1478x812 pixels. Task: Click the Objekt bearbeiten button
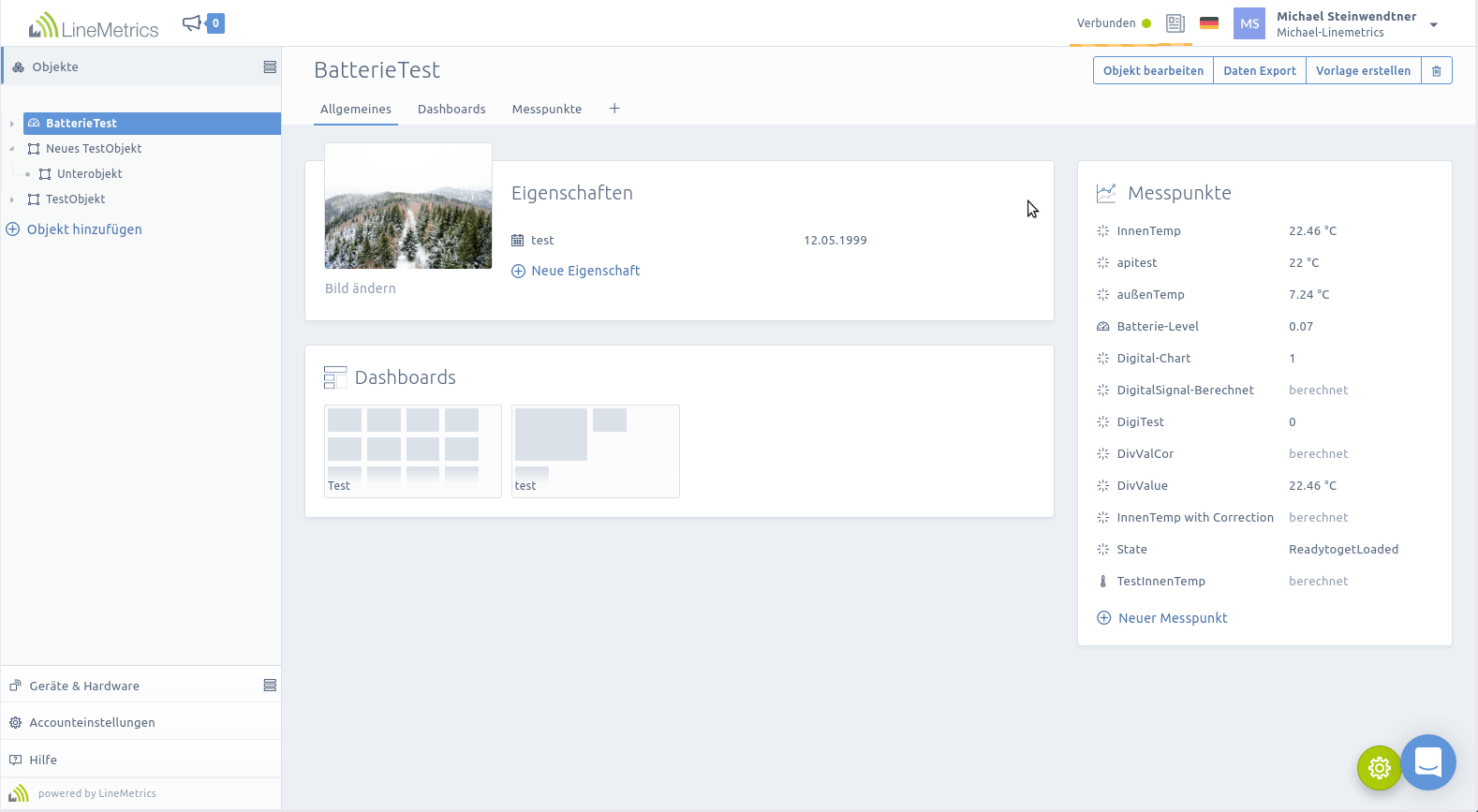1153,71
